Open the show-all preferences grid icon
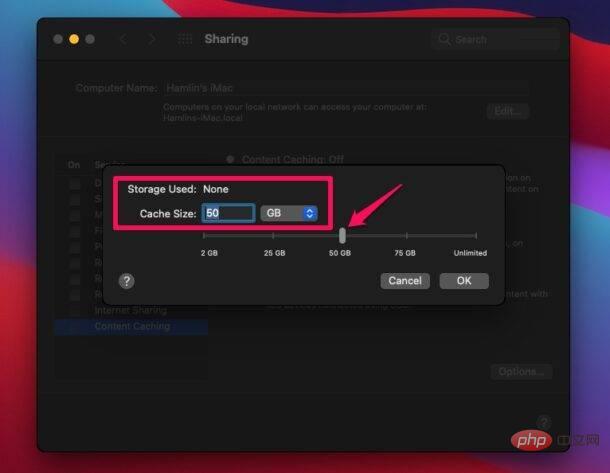Screen dimensions: 610x473 tap(184, 39)
